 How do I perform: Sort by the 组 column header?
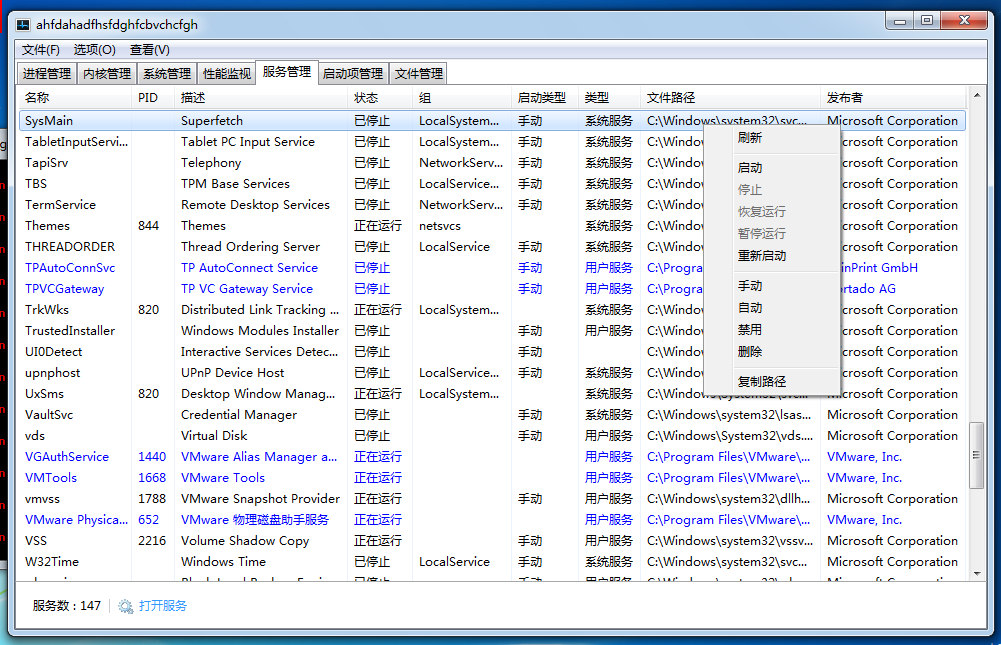click(x=462, y=98)
